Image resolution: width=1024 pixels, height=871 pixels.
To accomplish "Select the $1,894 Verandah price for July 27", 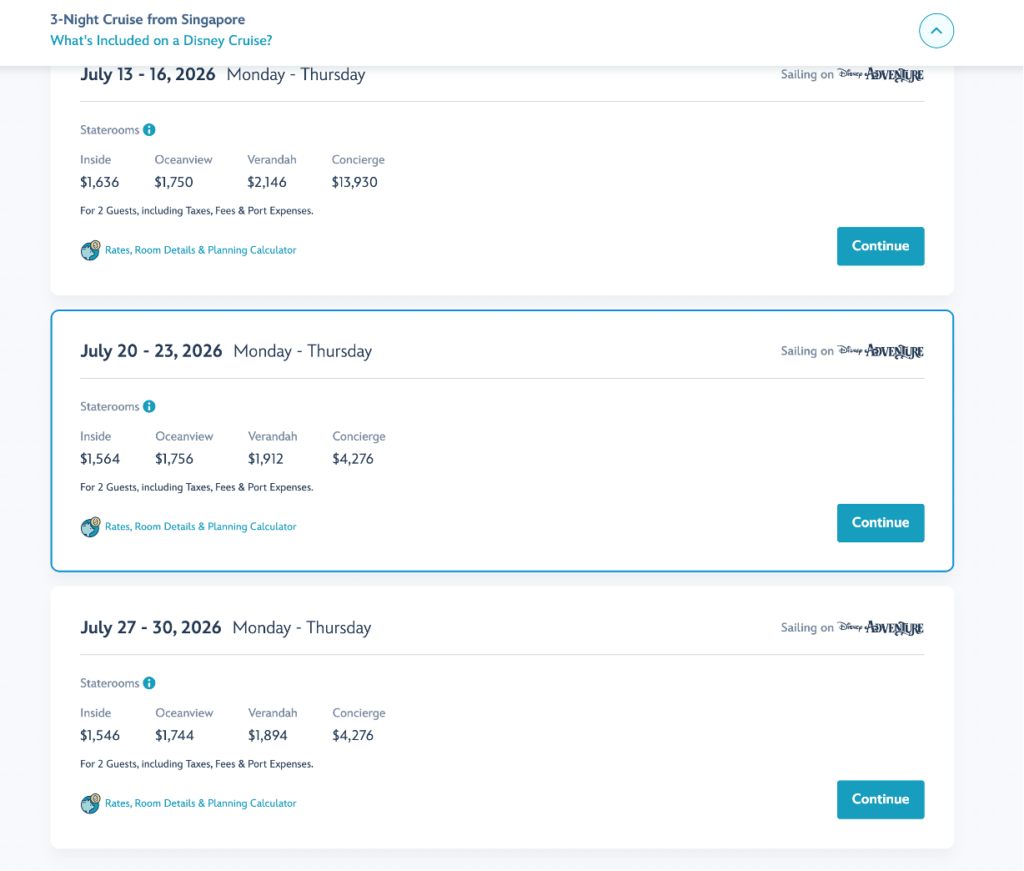I will coord(268,735).
